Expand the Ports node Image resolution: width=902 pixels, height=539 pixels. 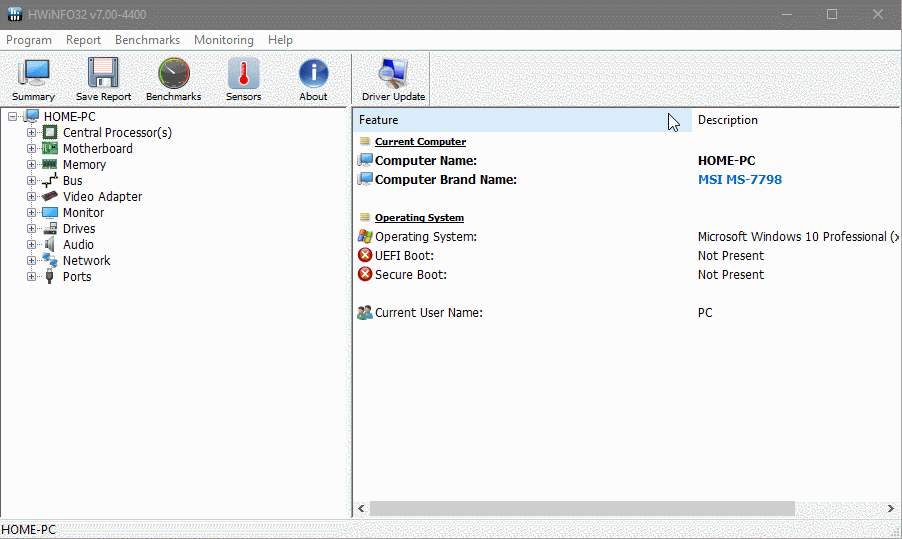click(x=31, y=277)
